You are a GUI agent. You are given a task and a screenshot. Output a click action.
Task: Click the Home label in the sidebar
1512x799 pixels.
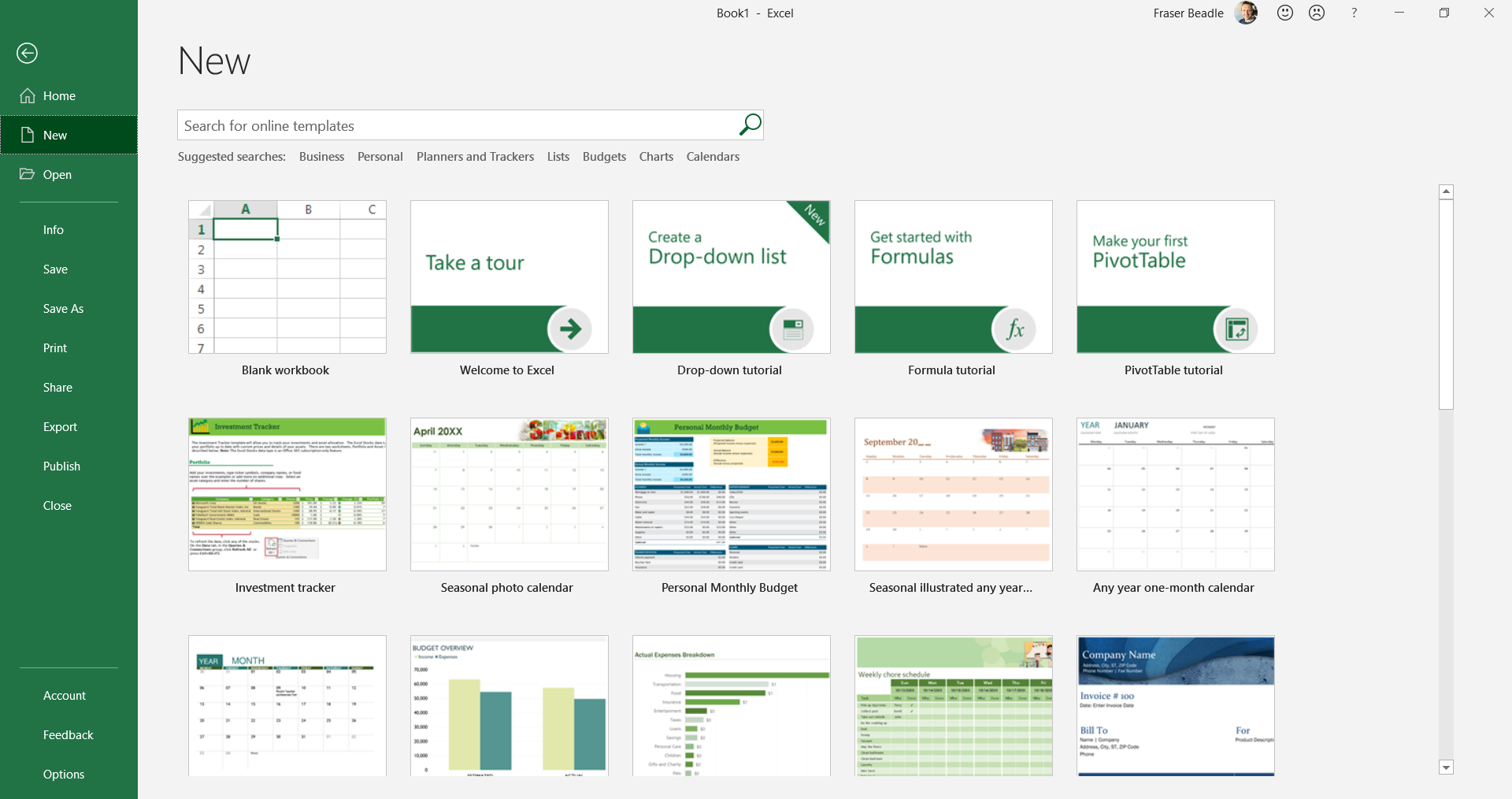click(59, 95)
